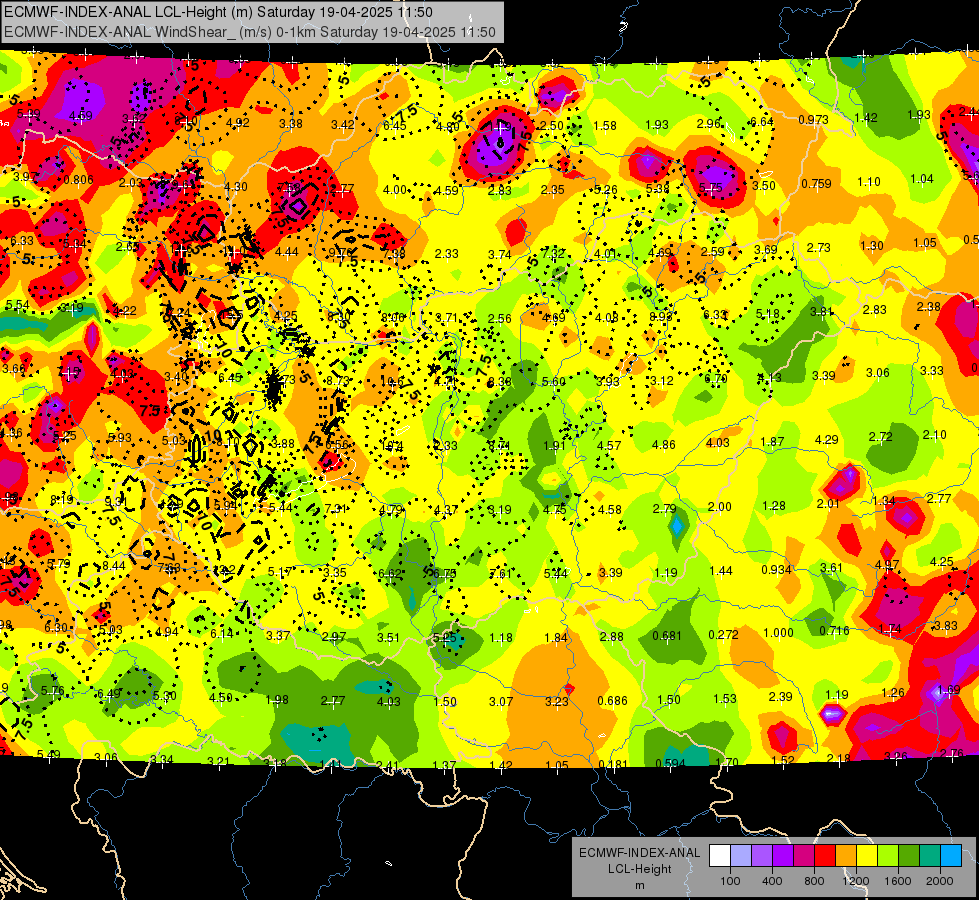The image size is (979, 900).
Task: Click the wind shear value '0.973'
Action: pyautogui.click(x=814, y=119)
